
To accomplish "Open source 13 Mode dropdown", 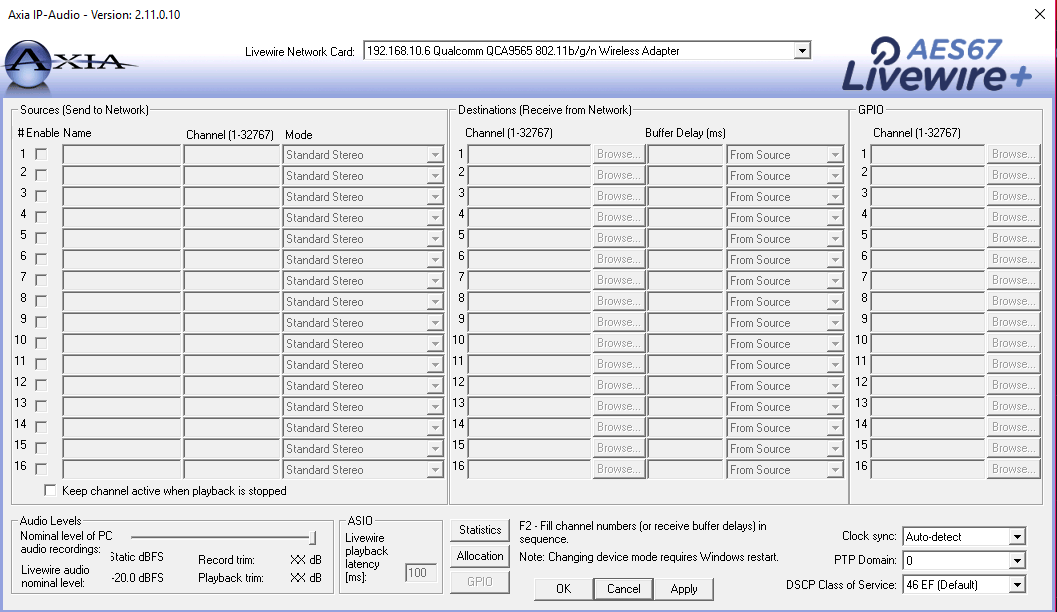I will coord(435,407).
